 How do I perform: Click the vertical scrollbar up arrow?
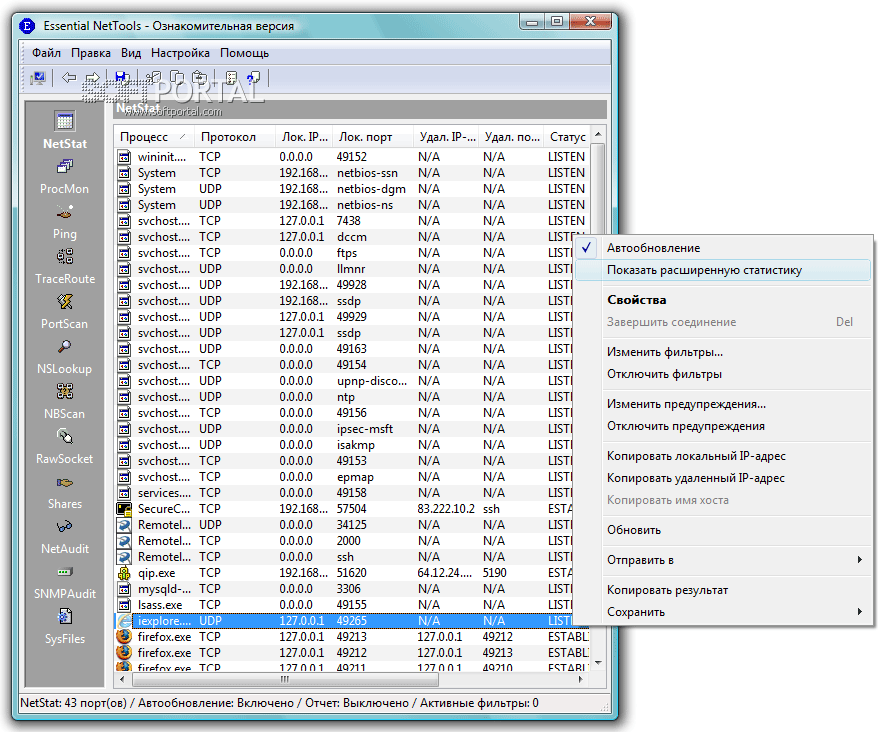598,134
